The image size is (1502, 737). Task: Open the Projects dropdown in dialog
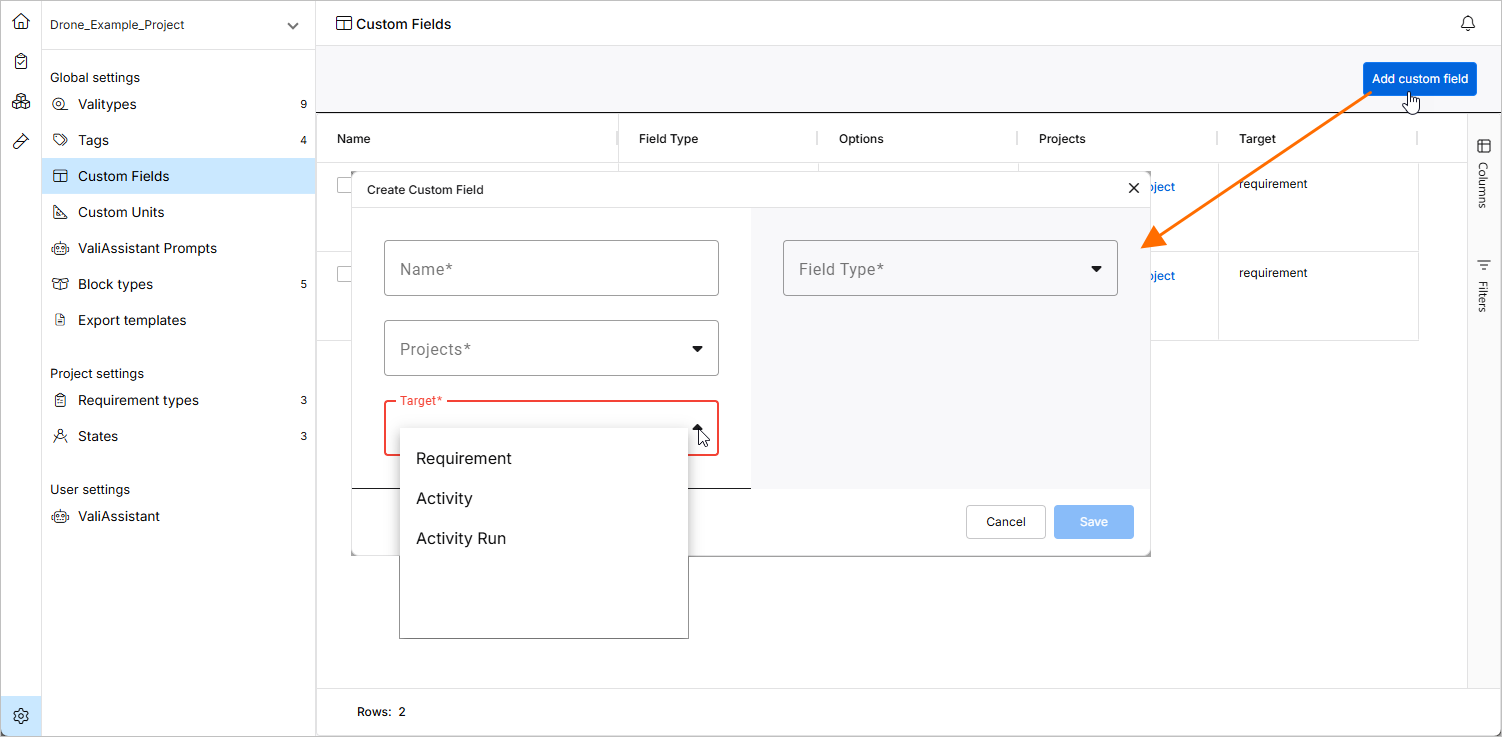click(551, 348)
